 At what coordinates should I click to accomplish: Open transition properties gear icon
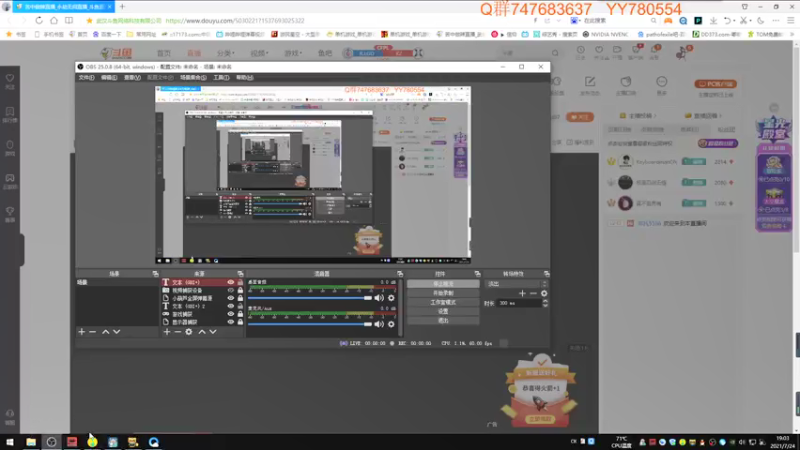coord(544,293)
